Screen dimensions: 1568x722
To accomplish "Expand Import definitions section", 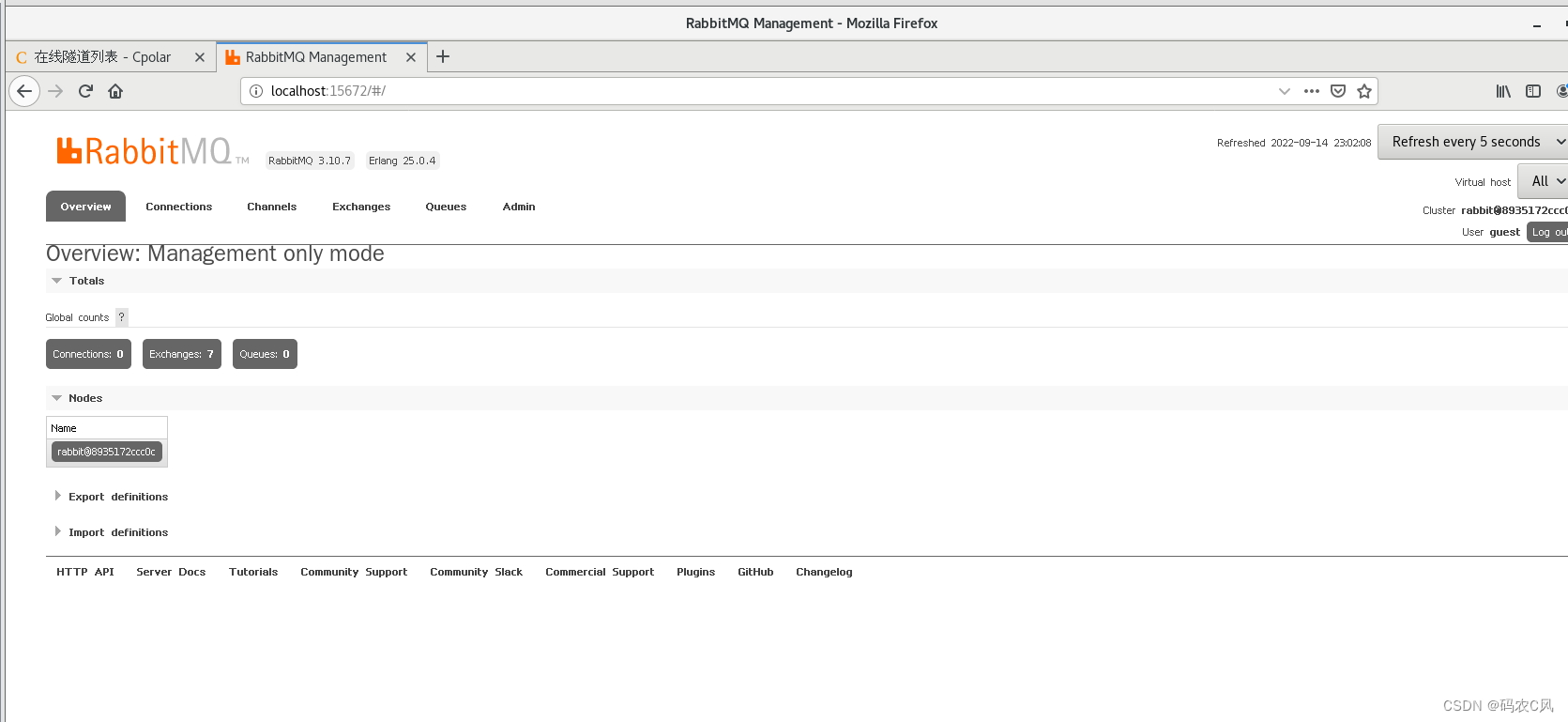I will pos(111,532).
